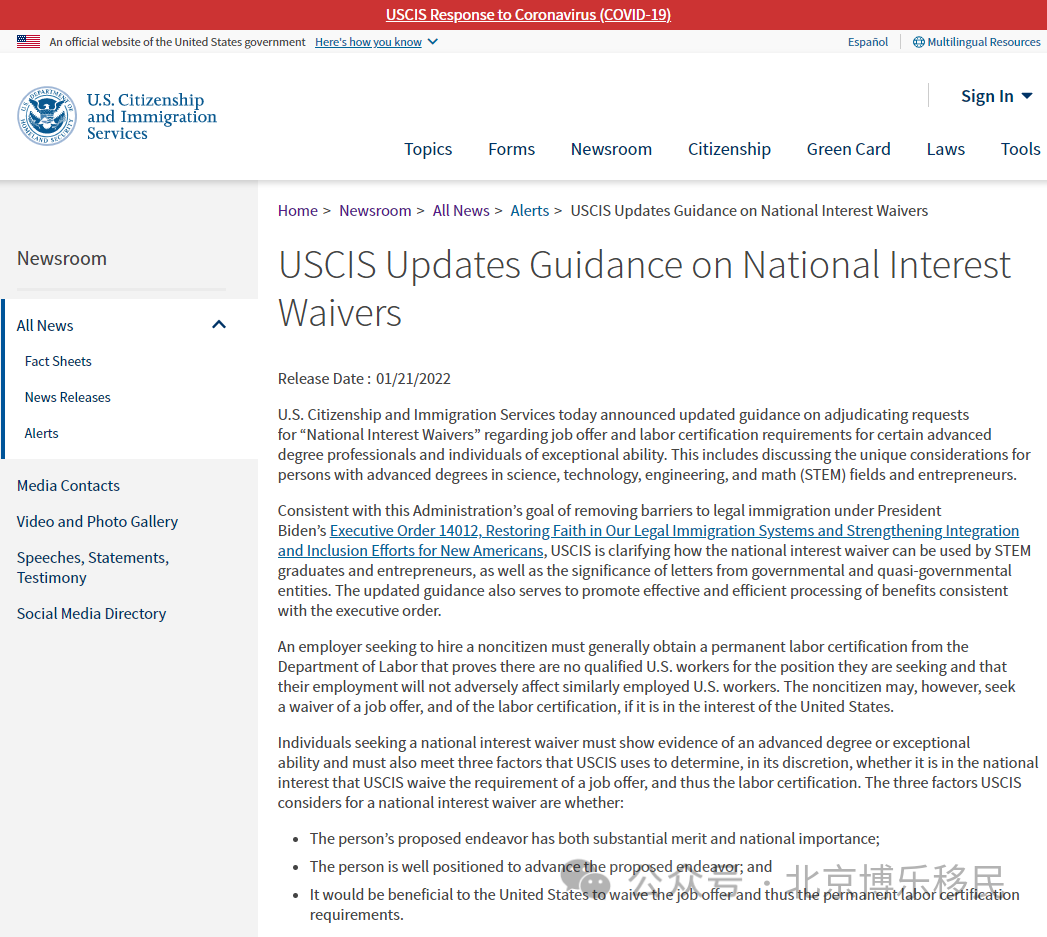Click U.S. Citizenship and Immigration Services wordmark

(x=152, y=116)
